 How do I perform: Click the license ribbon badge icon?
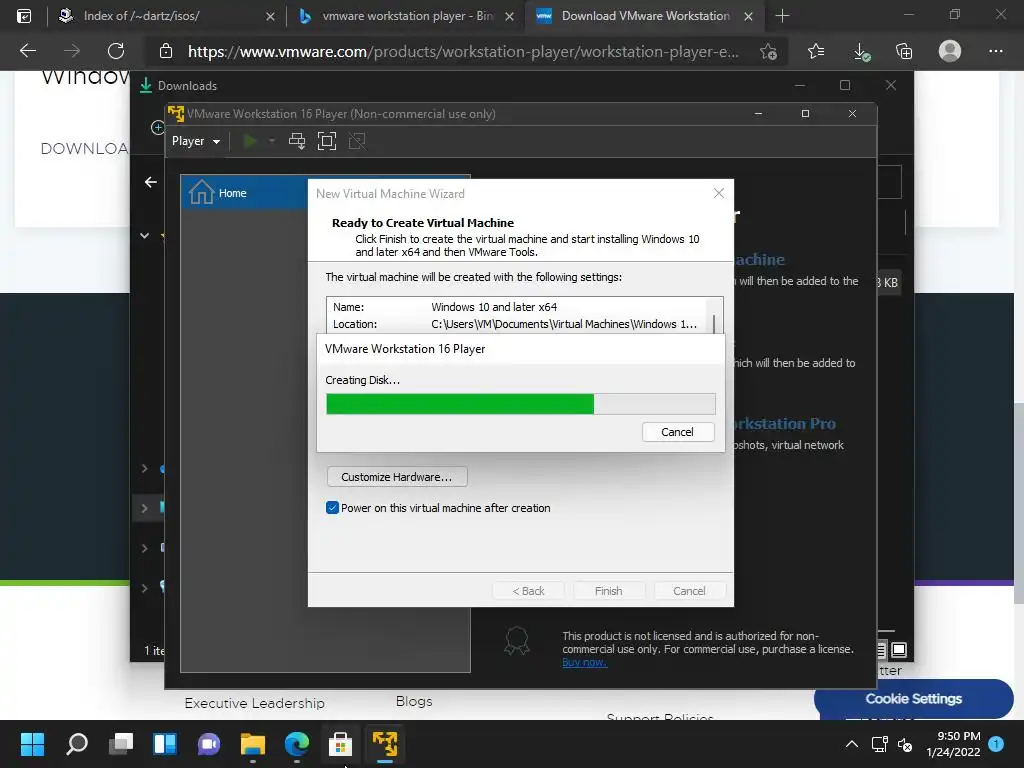tap(517, 641)
